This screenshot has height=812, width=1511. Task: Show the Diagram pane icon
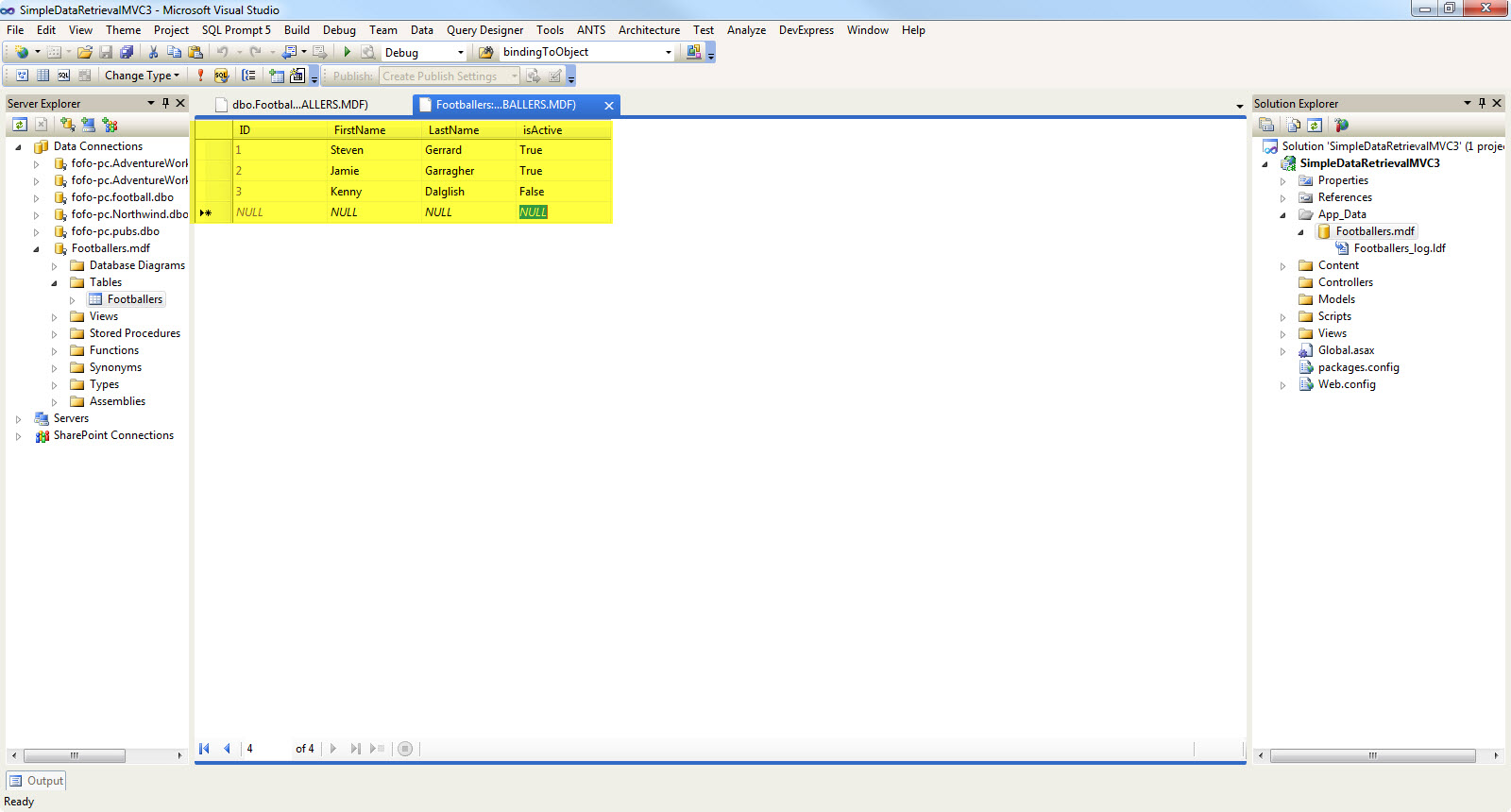(x=23, y=76)
